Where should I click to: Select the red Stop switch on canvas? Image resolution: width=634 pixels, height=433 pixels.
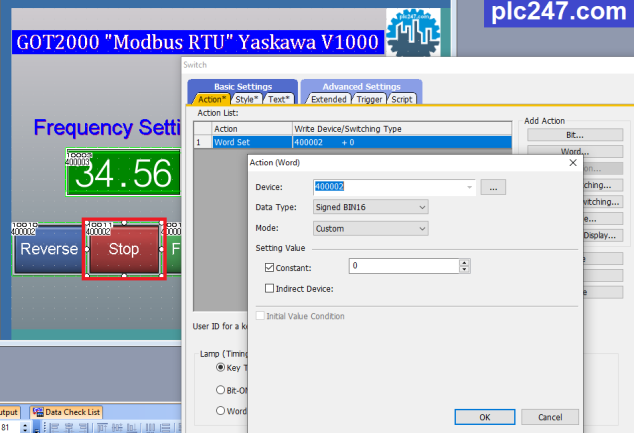[x=124, y=249]
